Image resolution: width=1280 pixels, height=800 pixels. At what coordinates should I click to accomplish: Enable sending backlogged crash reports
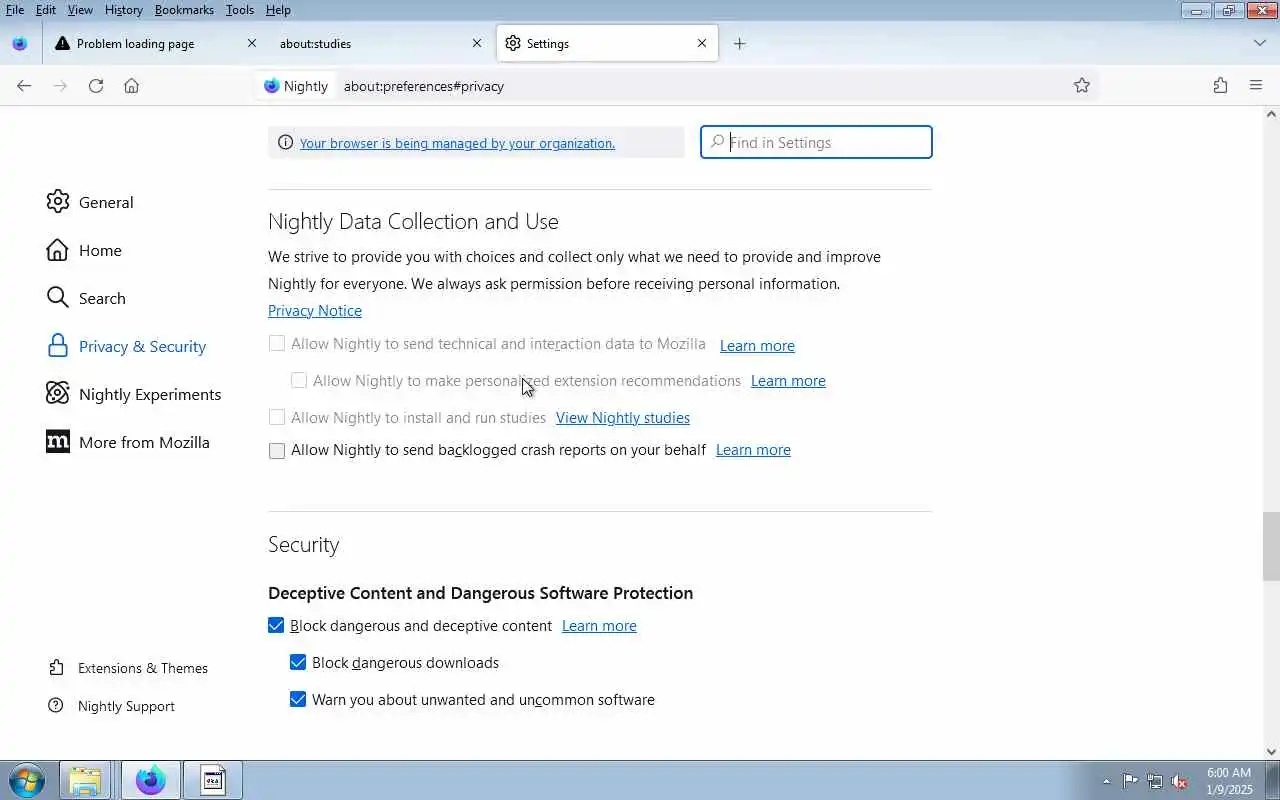277,451
